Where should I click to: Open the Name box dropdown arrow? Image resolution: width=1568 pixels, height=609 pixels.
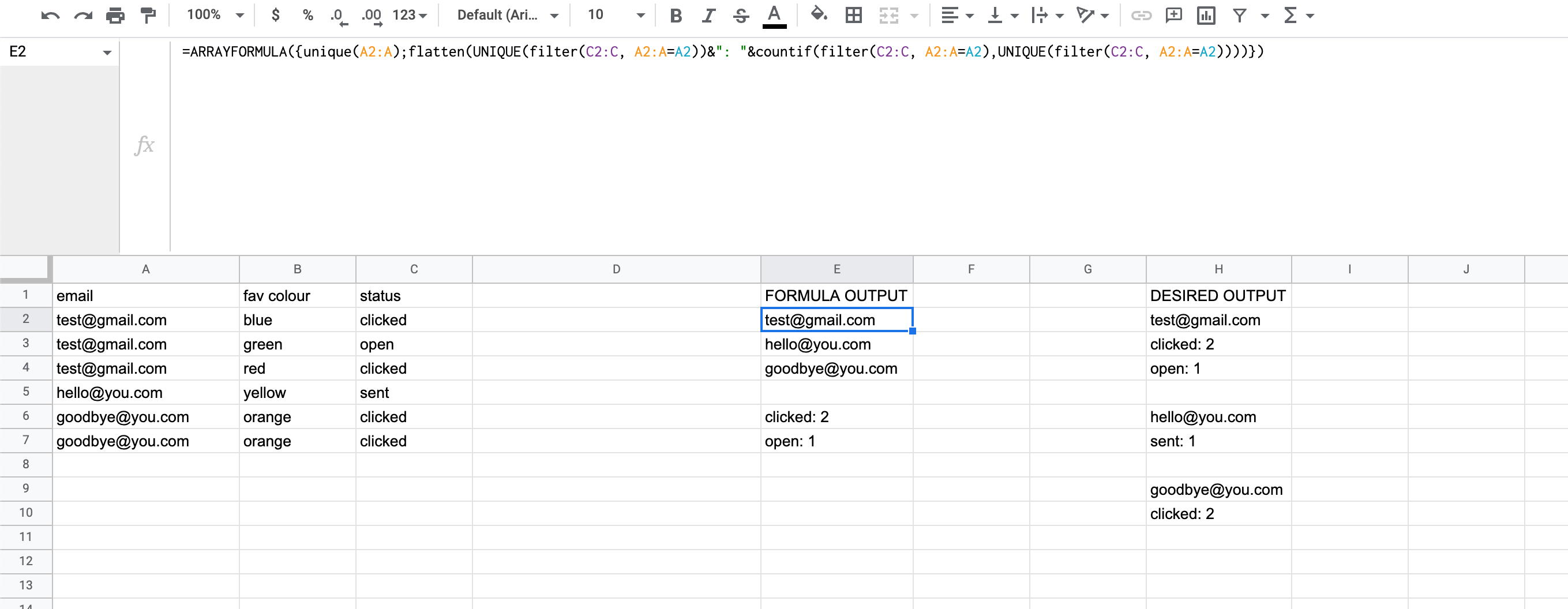coord(107,52)
